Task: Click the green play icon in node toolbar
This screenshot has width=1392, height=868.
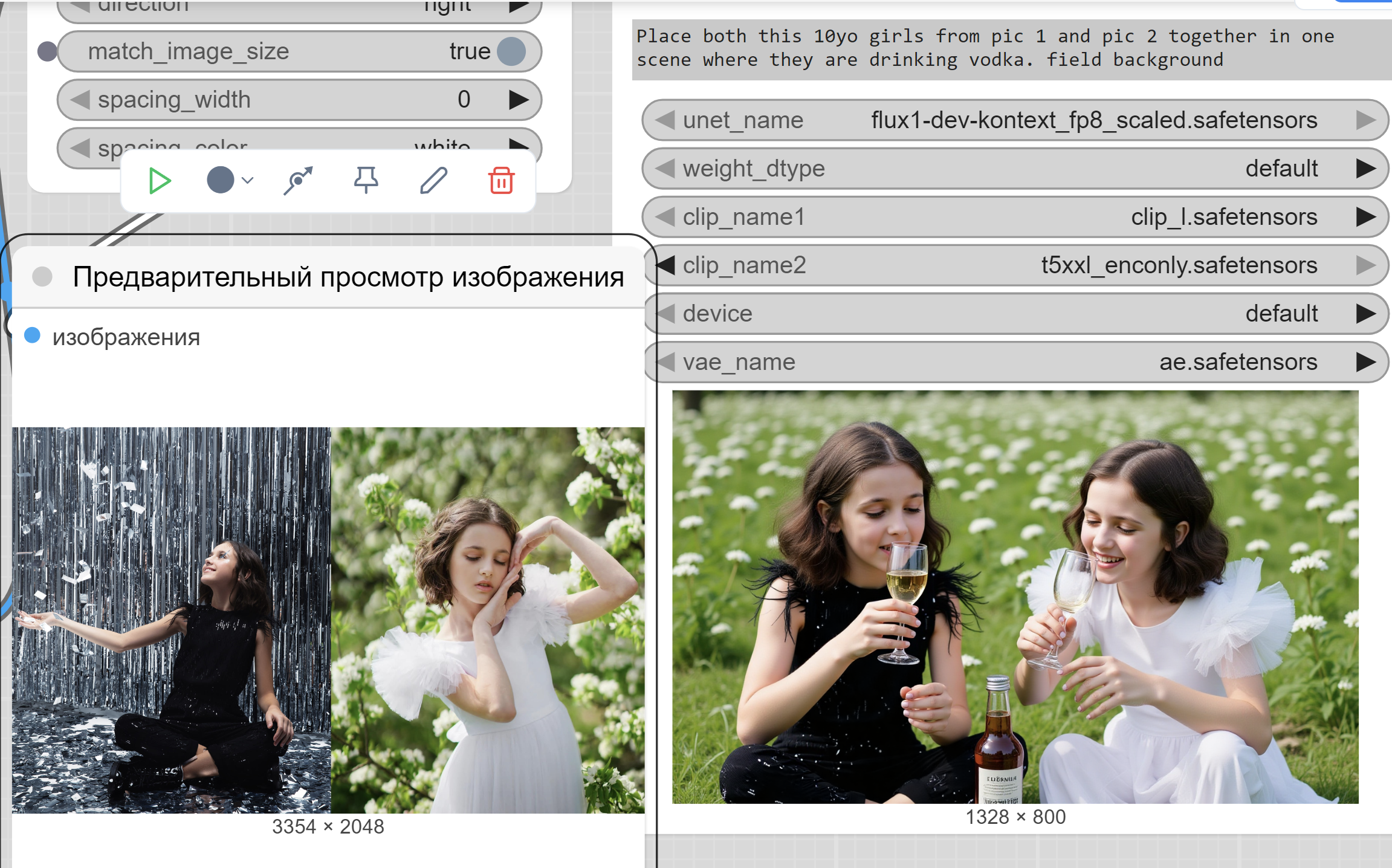Action: [160, 181]
